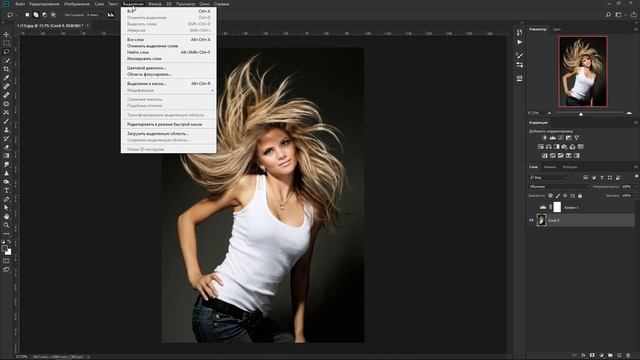Select the Move tool

pos(6,34)
